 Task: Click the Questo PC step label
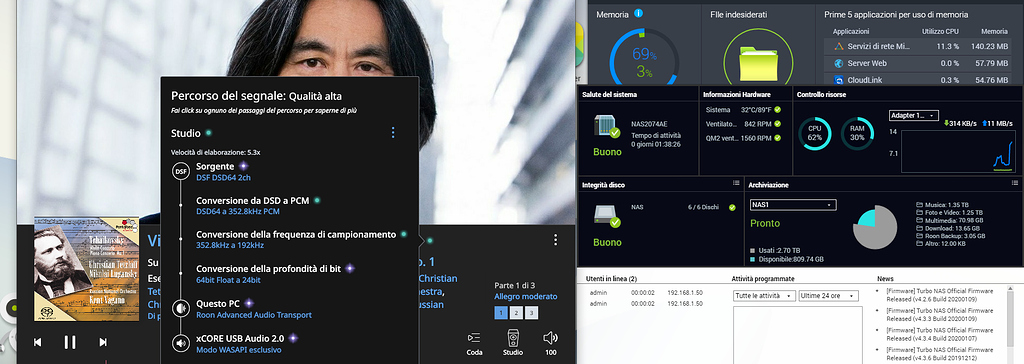click(217, 304)
